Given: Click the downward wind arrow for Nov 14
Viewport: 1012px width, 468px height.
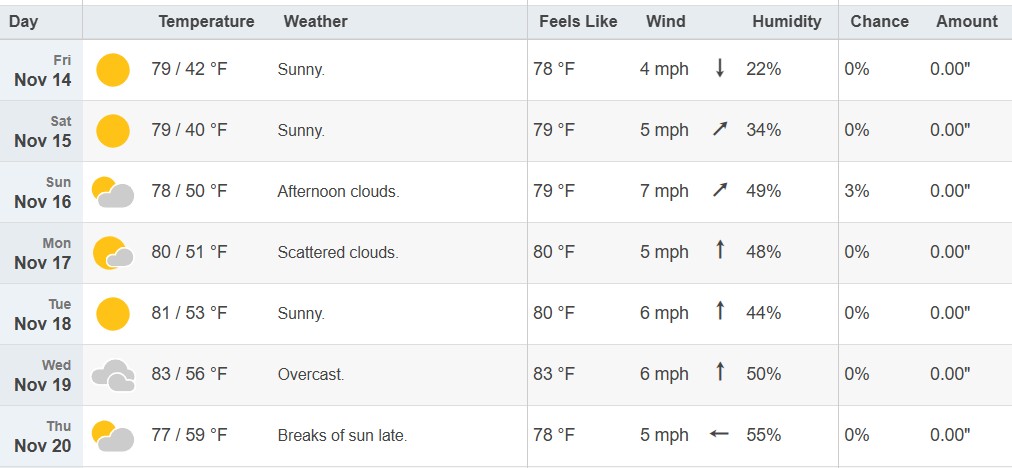Looking at the screenshot, I should (x=719, y=69).
